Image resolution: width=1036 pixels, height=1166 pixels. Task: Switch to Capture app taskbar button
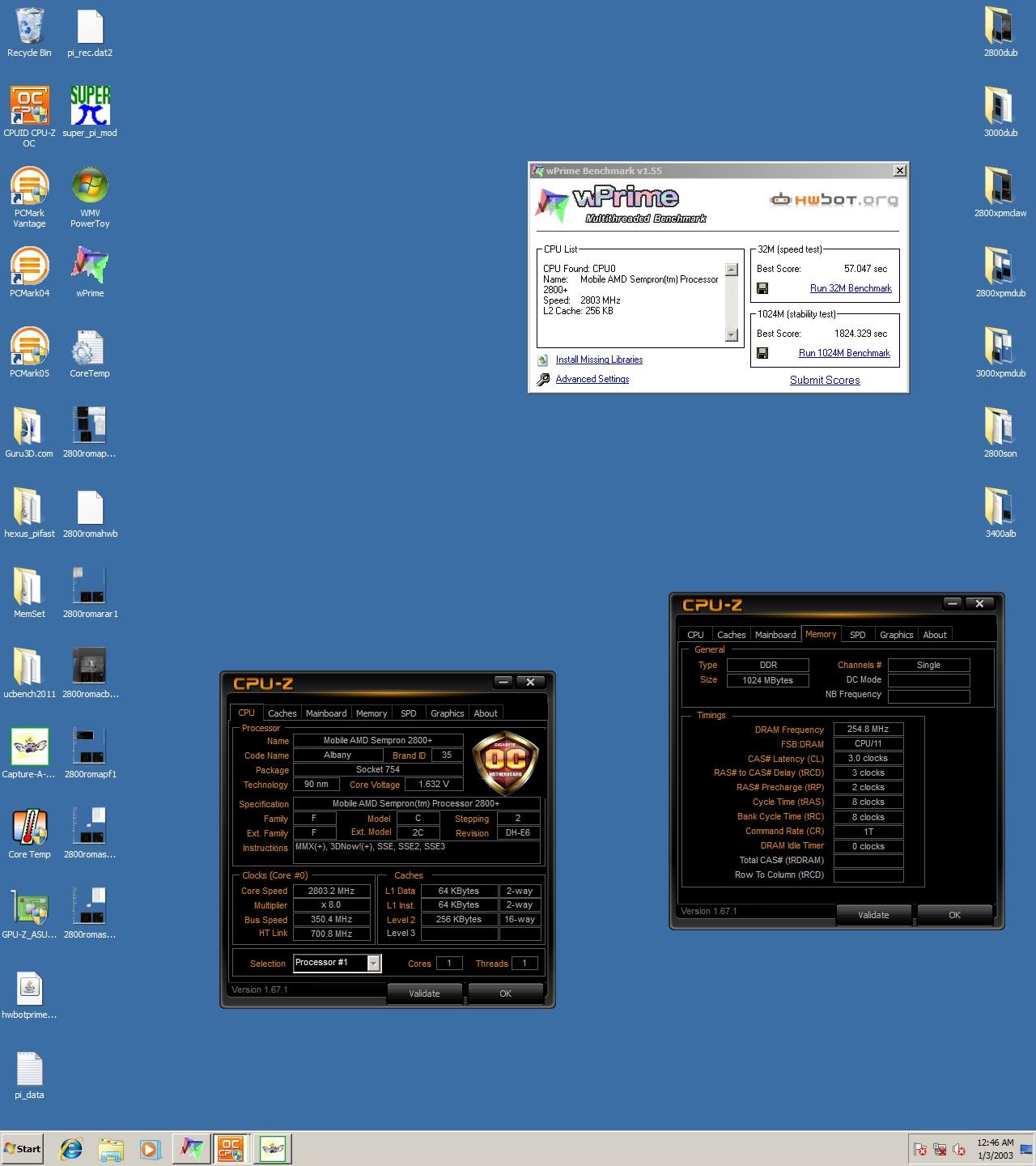pos(273,1148)
